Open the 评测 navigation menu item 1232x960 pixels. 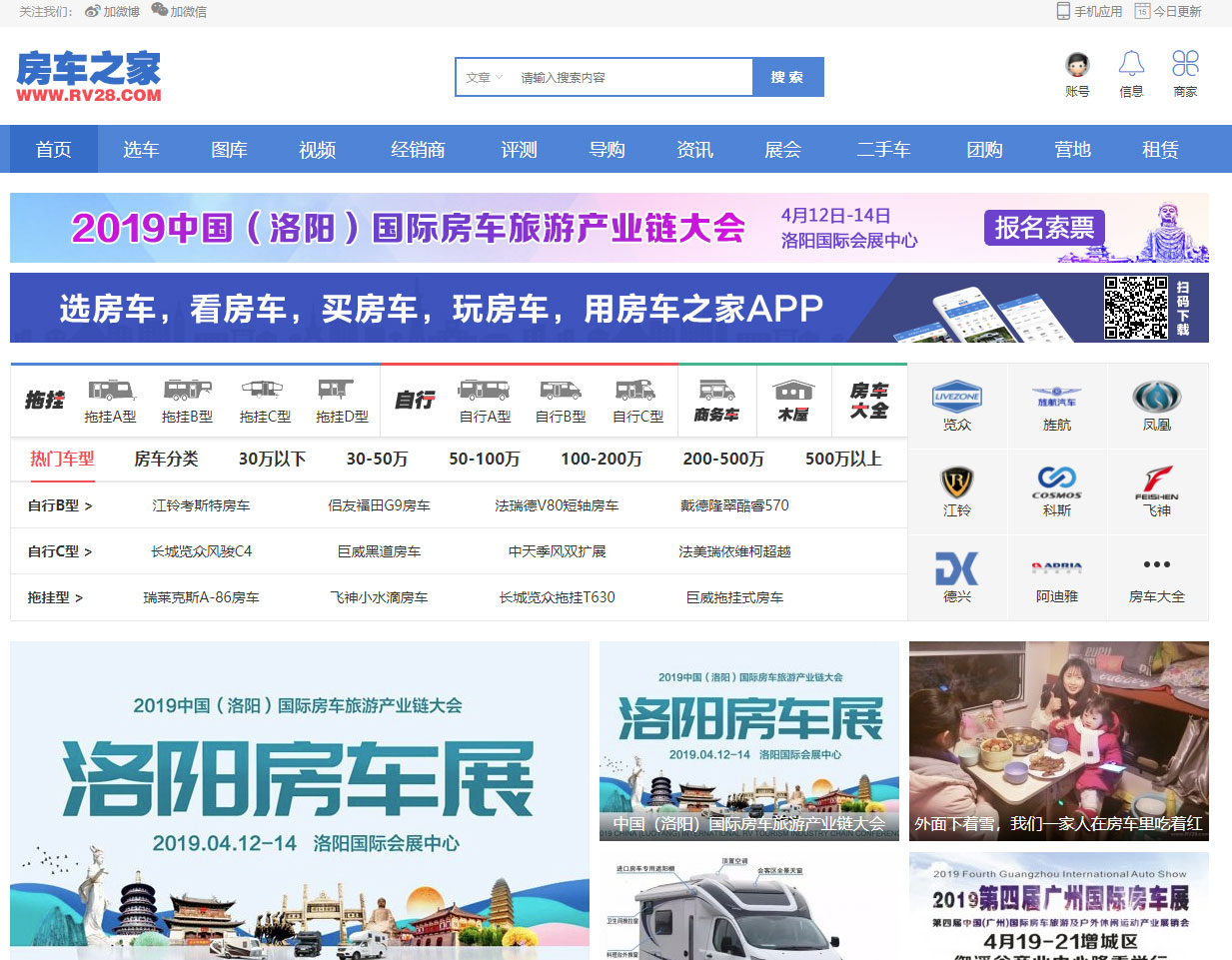pos(519,150)
